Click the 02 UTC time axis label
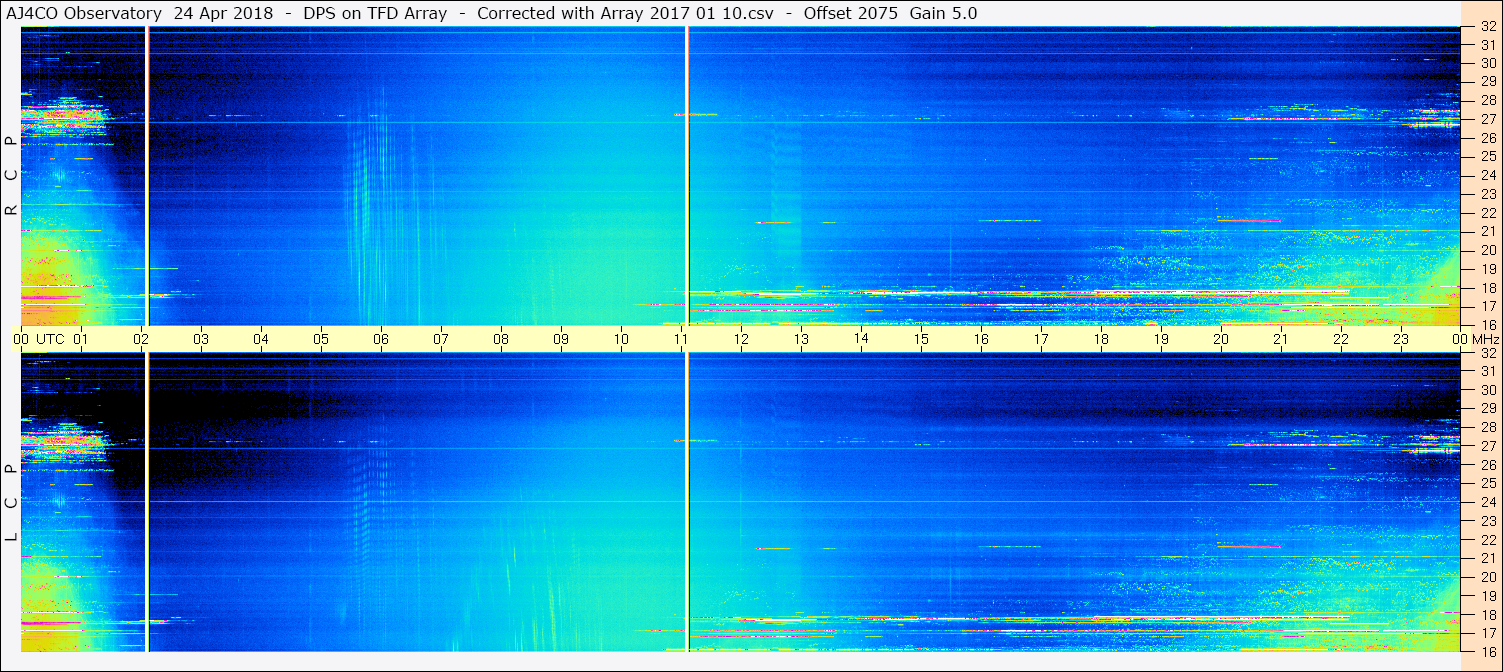This screenshot has width=1503, height=672. [141, 339]
